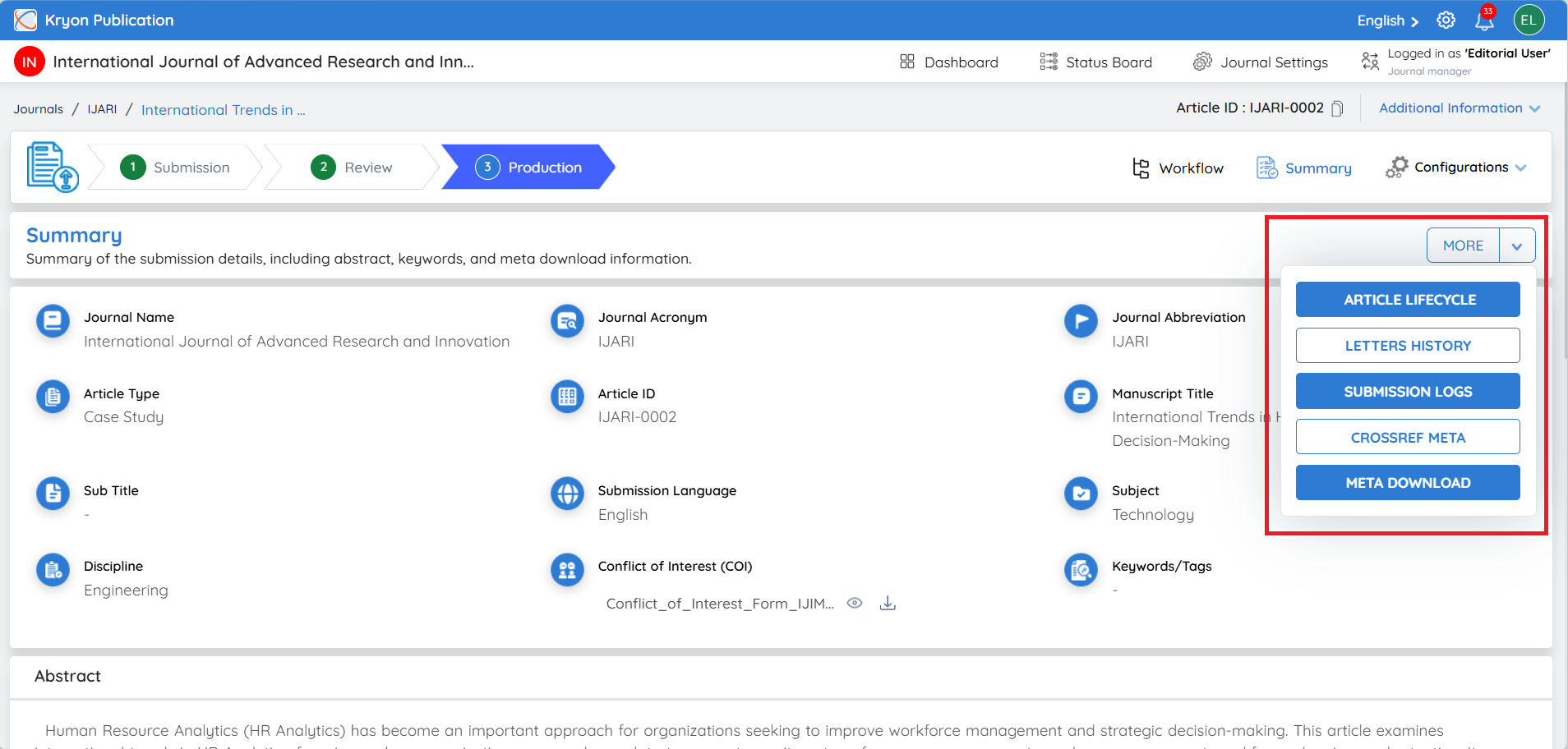Open the International Trends in breadcrumb
The image size is (1568, 749).
click(x=223, y=110)
